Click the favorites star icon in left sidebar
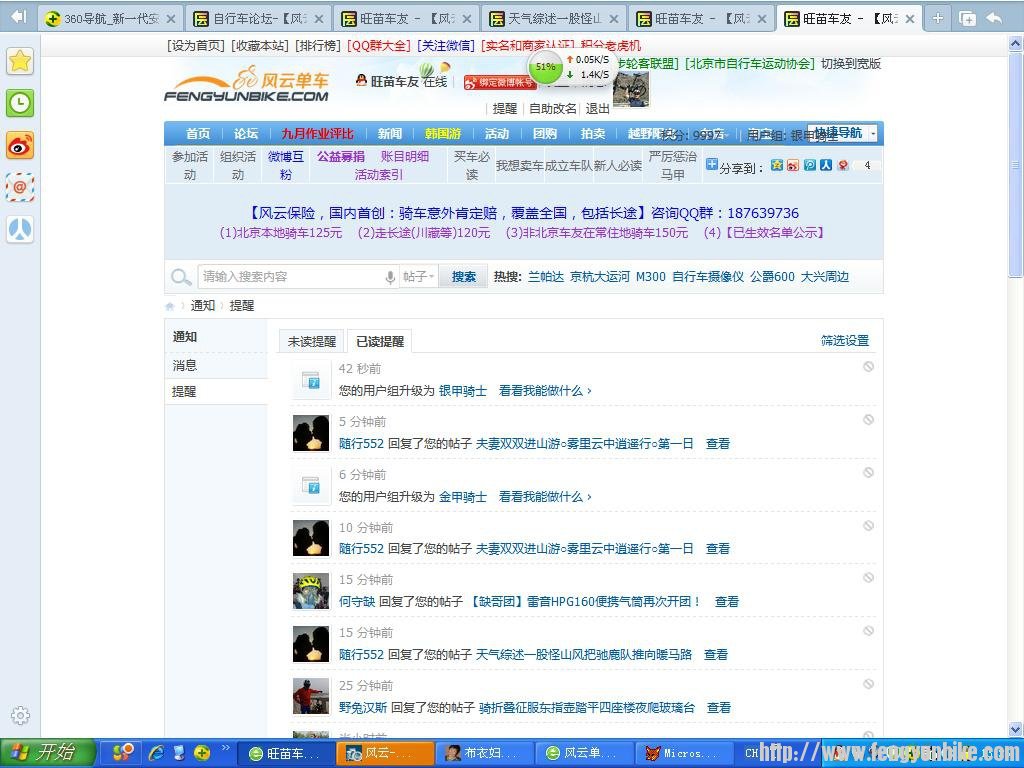The image size is (1024, 768). [19, 61]
